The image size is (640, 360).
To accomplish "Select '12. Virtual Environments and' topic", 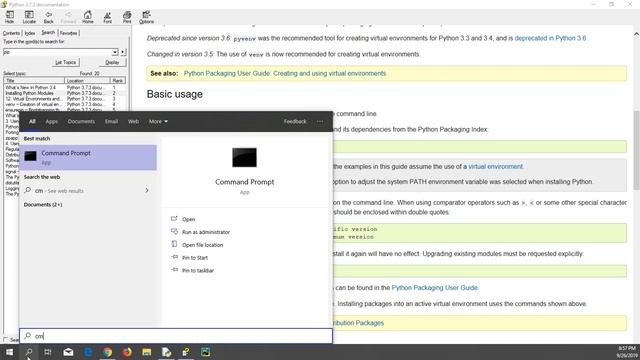I will coord(33,99).
